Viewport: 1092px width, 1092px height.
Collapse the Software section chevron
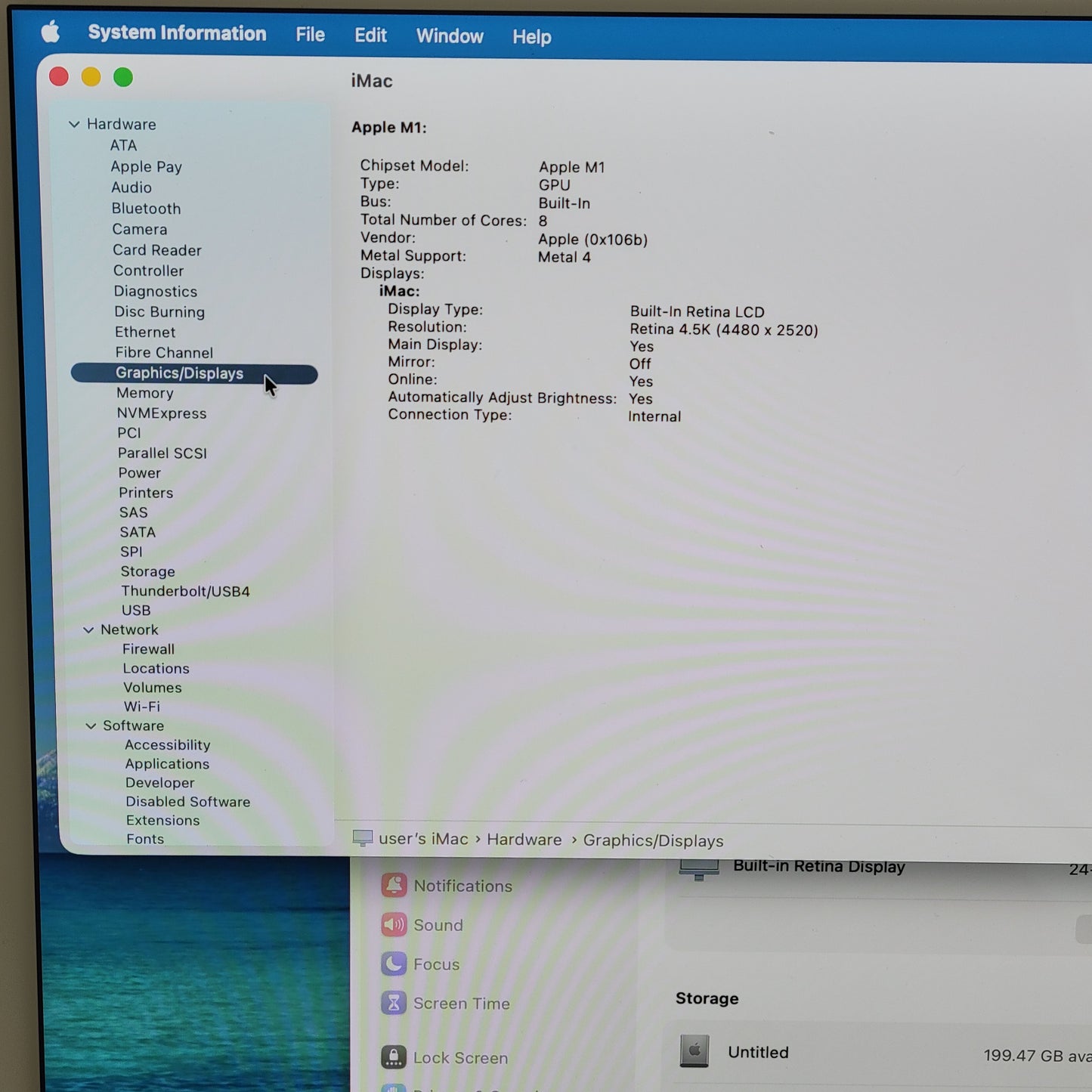click(x=91, y=725)
